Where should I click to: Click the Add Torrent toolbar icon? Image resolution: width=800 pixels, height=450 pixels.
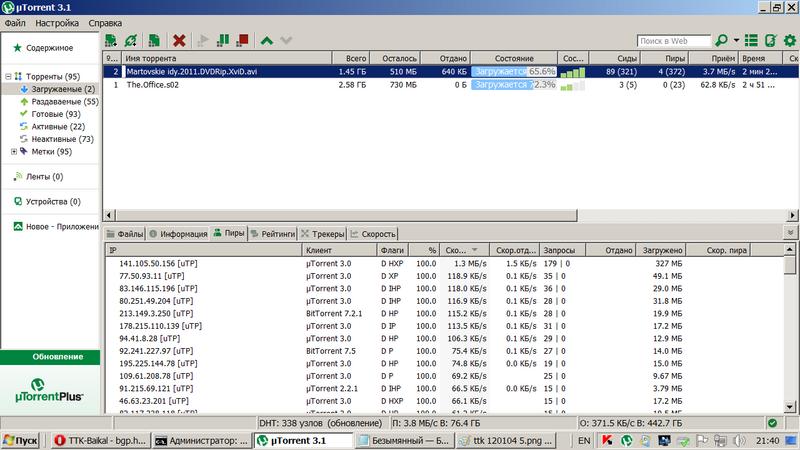click(x=111, y=40)
